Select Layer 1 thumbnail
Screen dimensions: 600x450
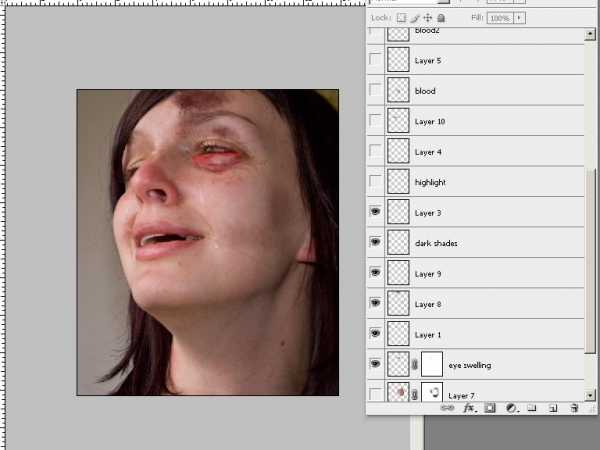pos(398,333)
